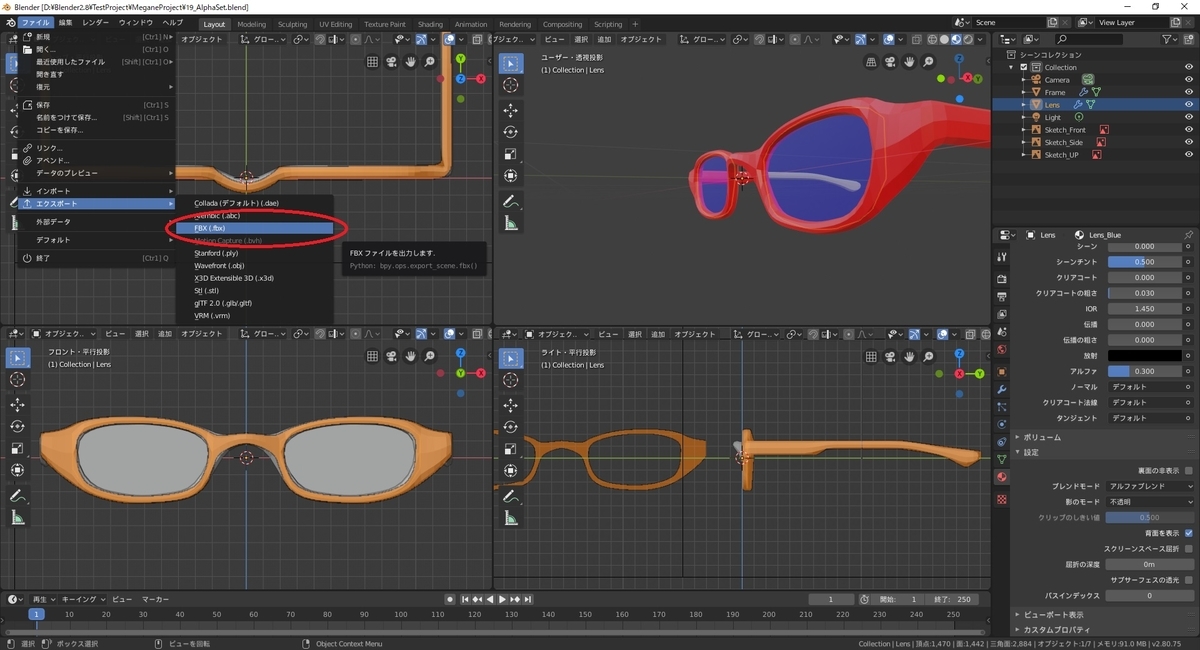Click the アルファ slider set to 0.300

pyautogui.click(x=1145, y=371)
